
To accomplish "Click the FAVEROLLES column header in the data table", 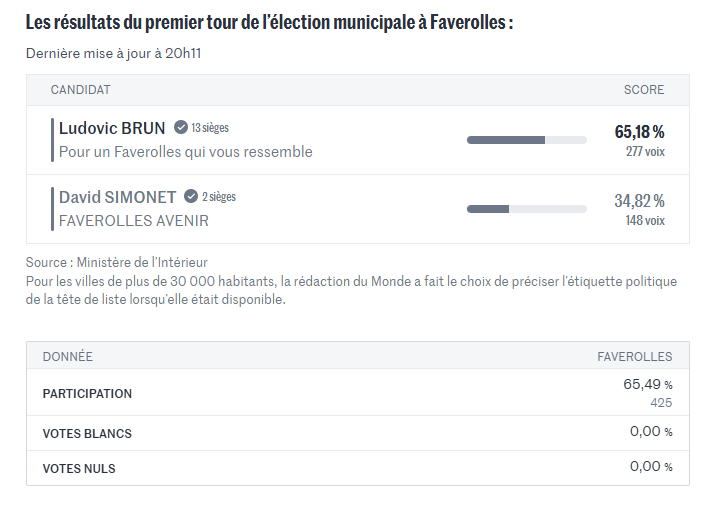I will (x=635, y=356).
